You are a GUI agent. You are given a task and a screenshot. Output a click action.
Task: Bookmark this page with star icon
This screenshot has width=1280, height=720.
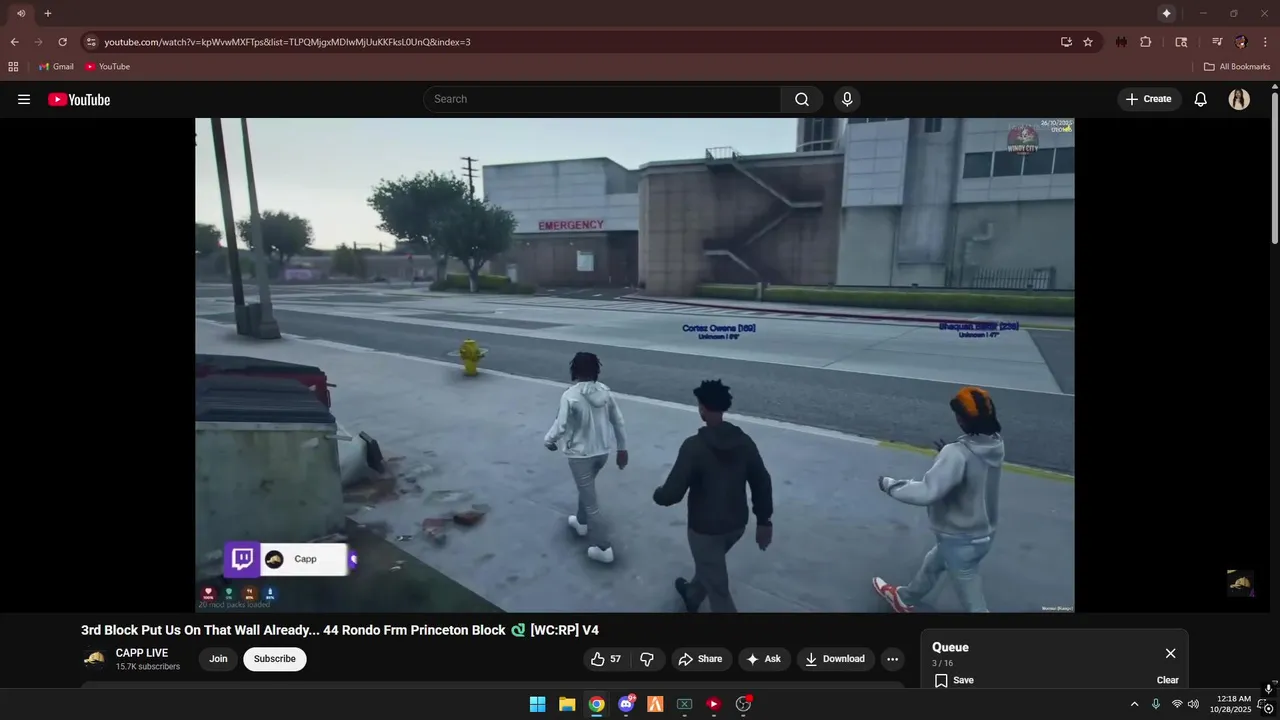(1088, 42)
